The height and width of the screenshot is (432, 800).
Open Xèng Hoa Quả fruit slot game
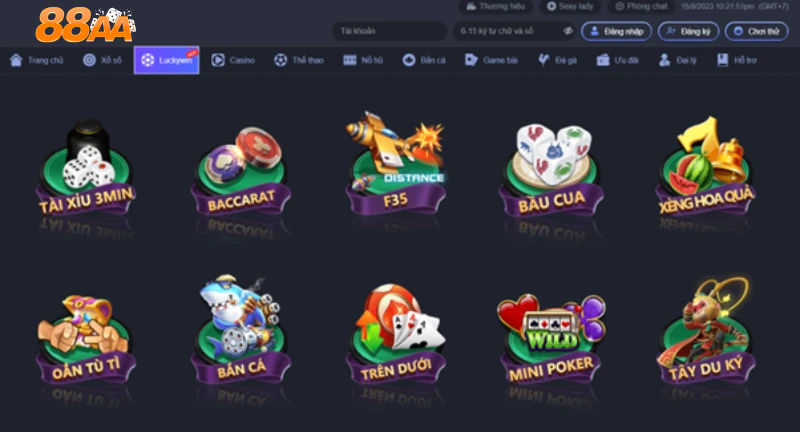(x=706, y=166)
